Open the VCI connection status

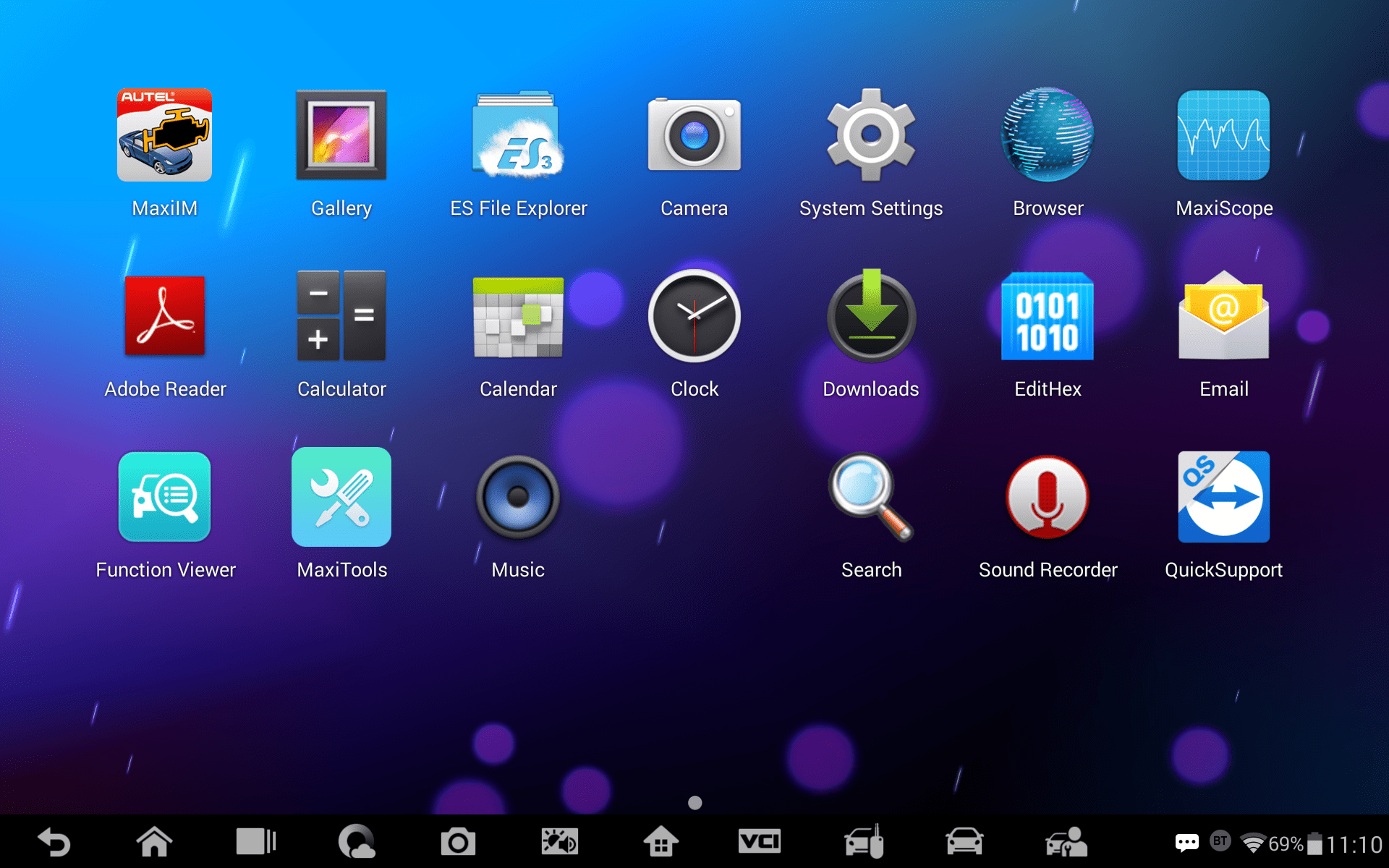pos(760,841)
